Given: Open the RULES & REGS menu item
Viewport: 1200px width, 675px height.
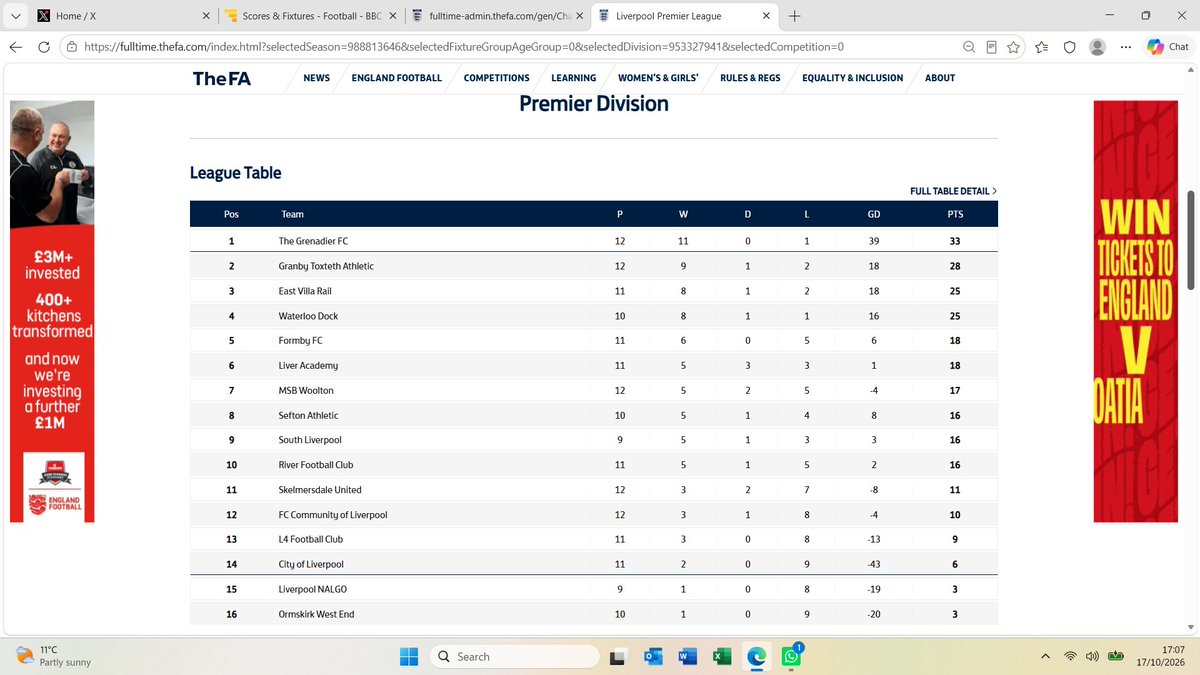Looking at the screenshot, I should point(750,78).
